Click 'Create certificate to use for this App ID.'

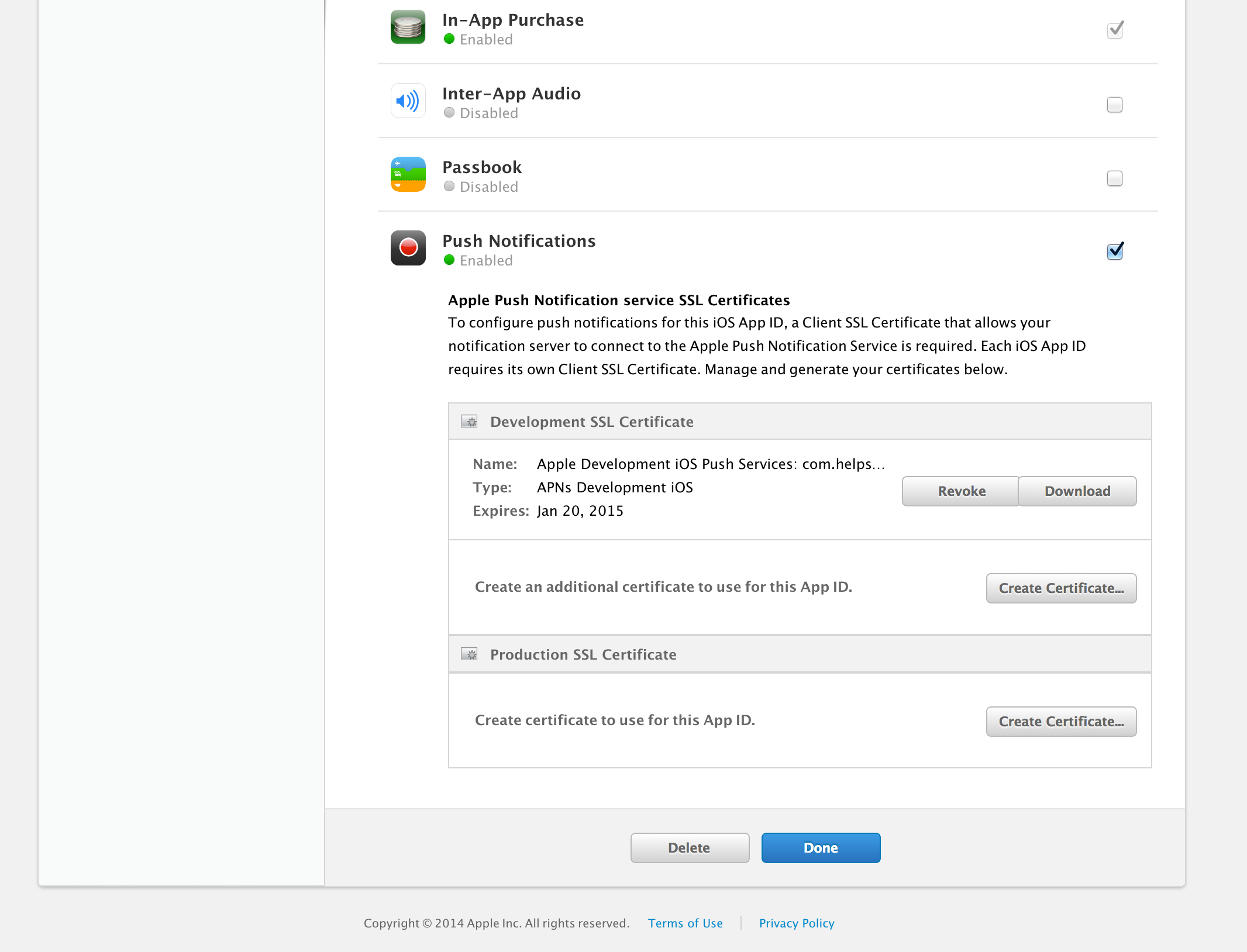click(x=615, y=720)
